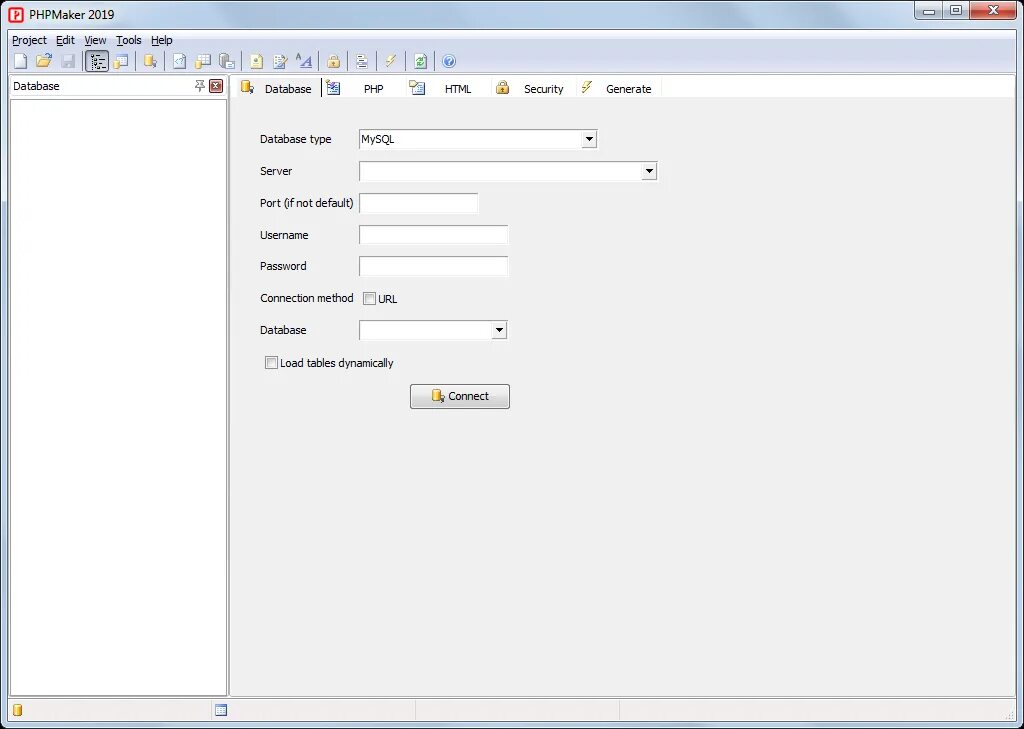The width and height of the screenshot is (1024, 729).
Task: Open the Edit menu
Action: pos(65,40)
